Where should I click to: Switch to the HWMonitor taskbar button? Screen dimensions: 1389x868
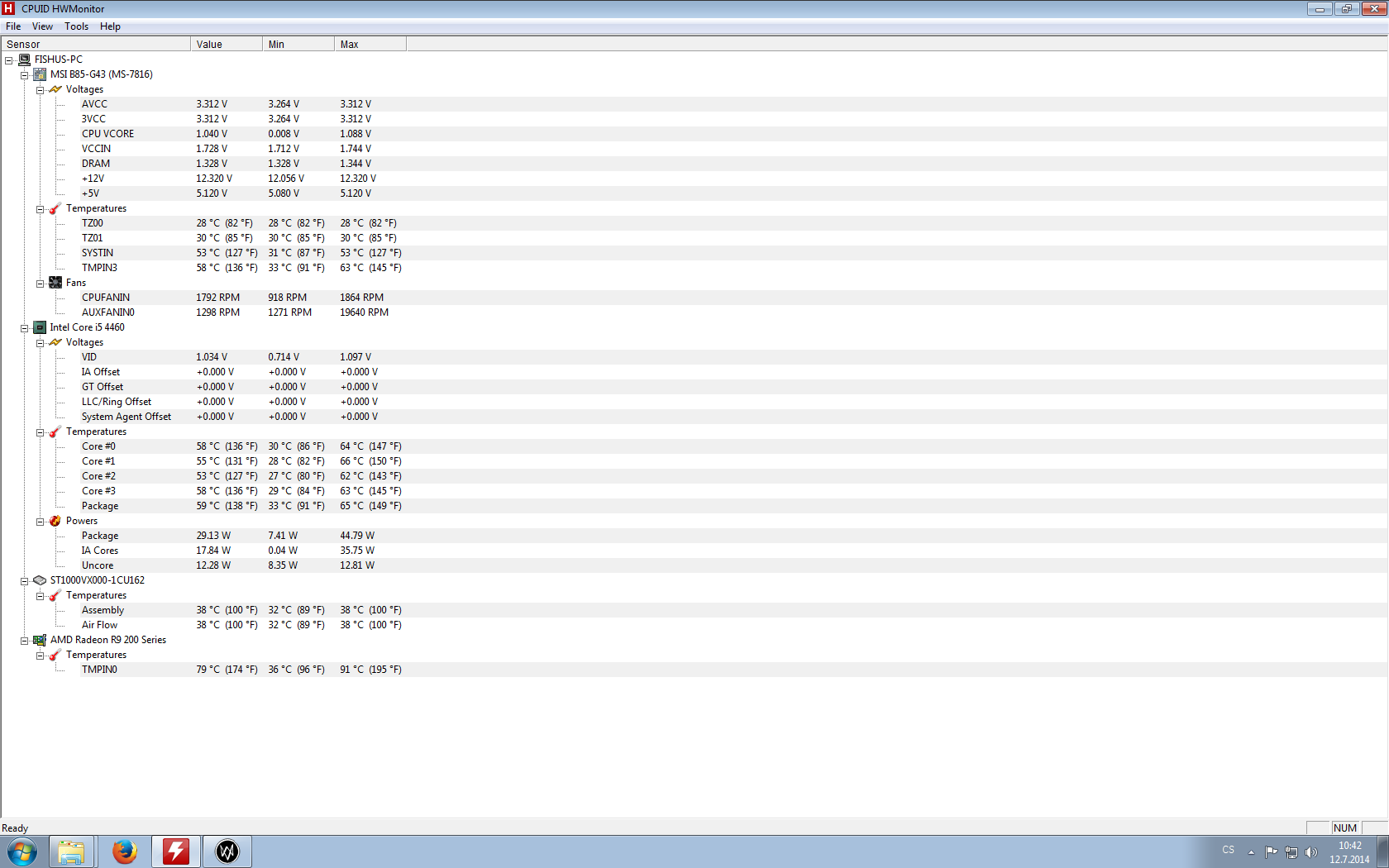point(175,851)
